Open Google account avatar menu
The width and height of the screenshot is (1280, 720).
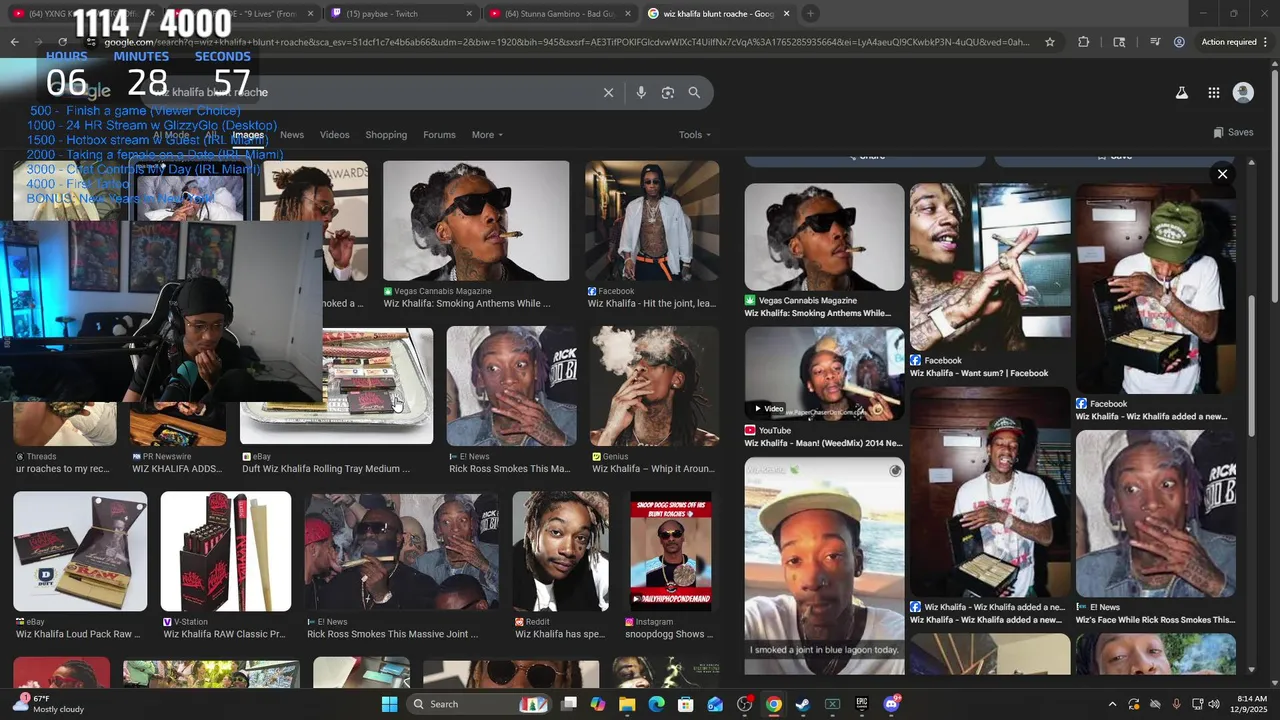[x=1243, y=92]
